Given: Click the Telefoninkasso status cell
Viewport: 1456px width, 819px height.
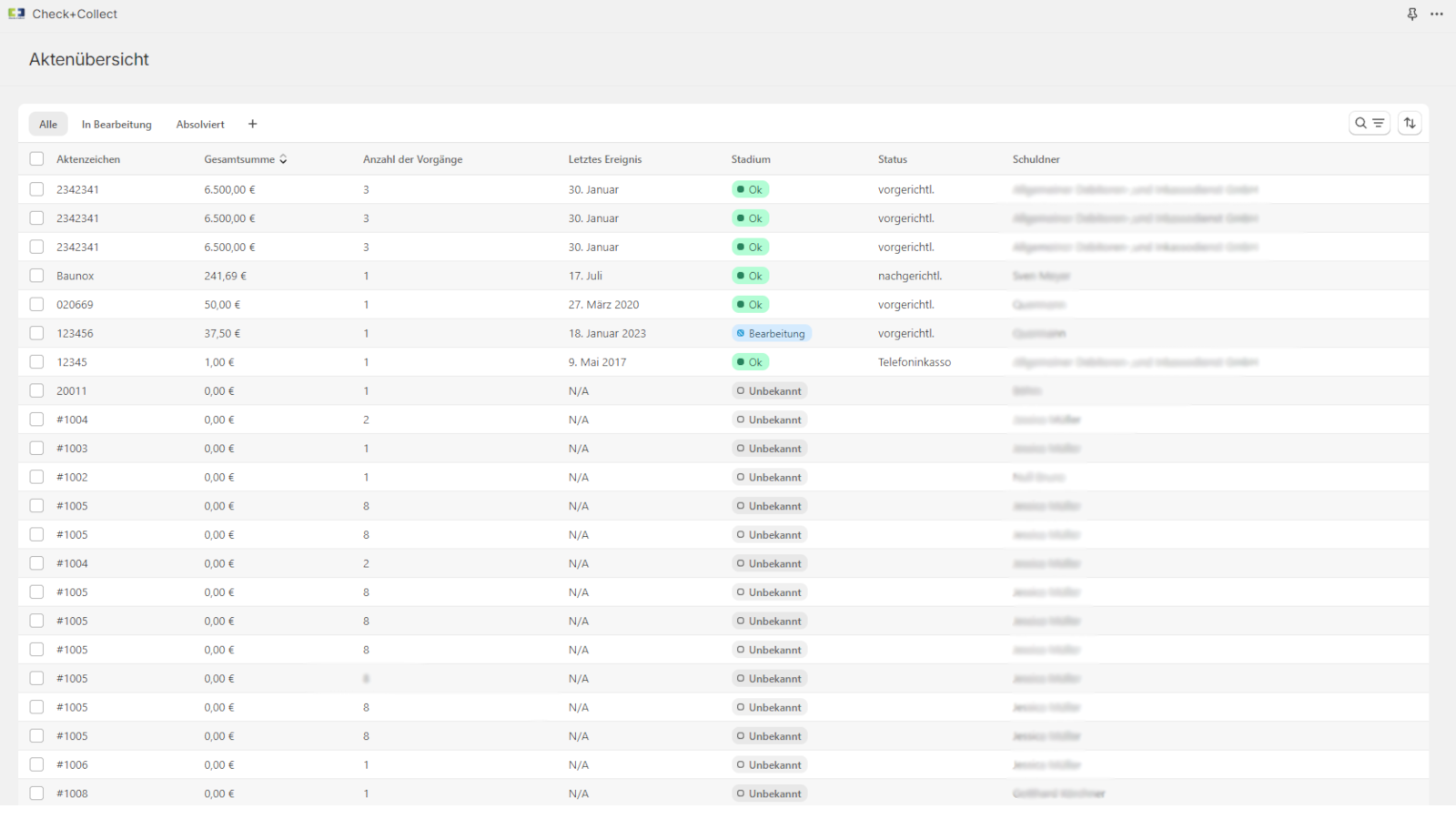Looking at the screenshot, I should tap(915, 362).
